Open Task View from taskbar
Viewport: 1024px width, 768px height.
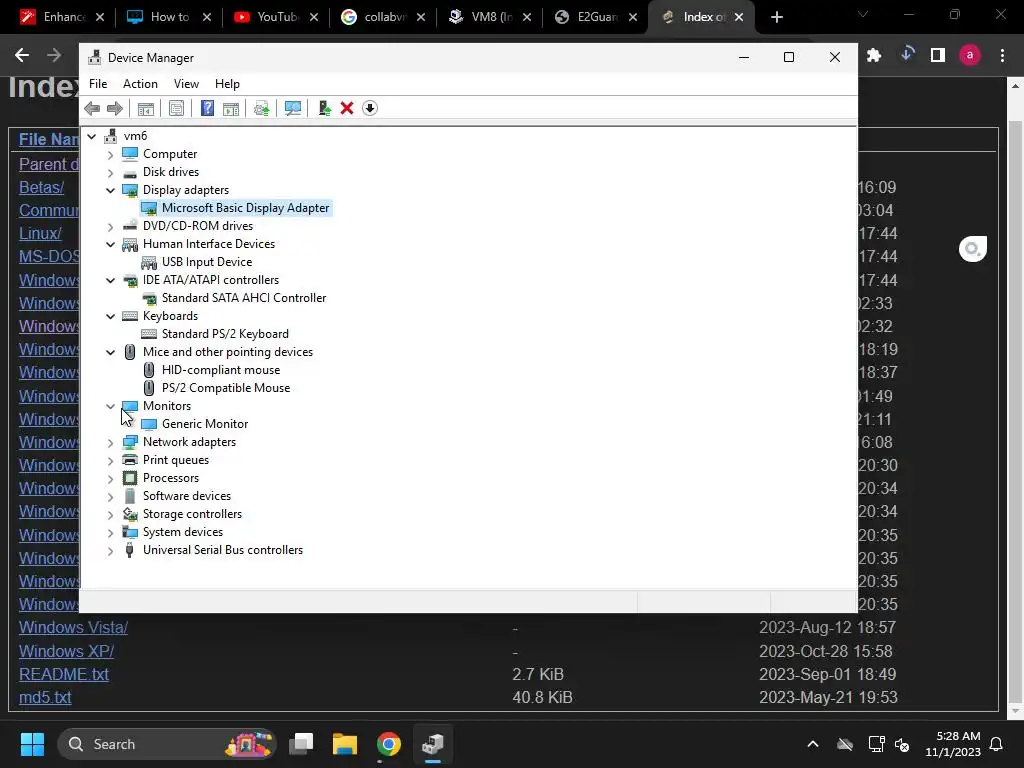coord(301,744)
